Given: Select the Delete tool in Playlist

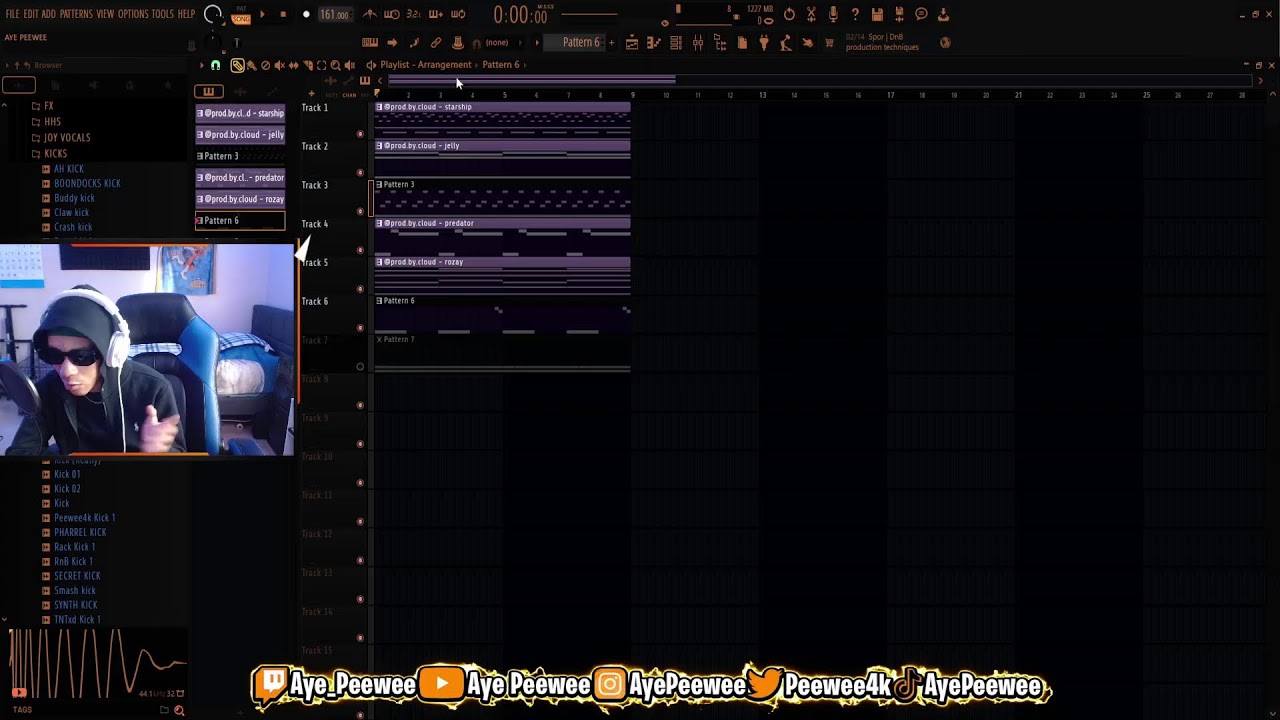Looking at the screenshot, I should (266, 65).
